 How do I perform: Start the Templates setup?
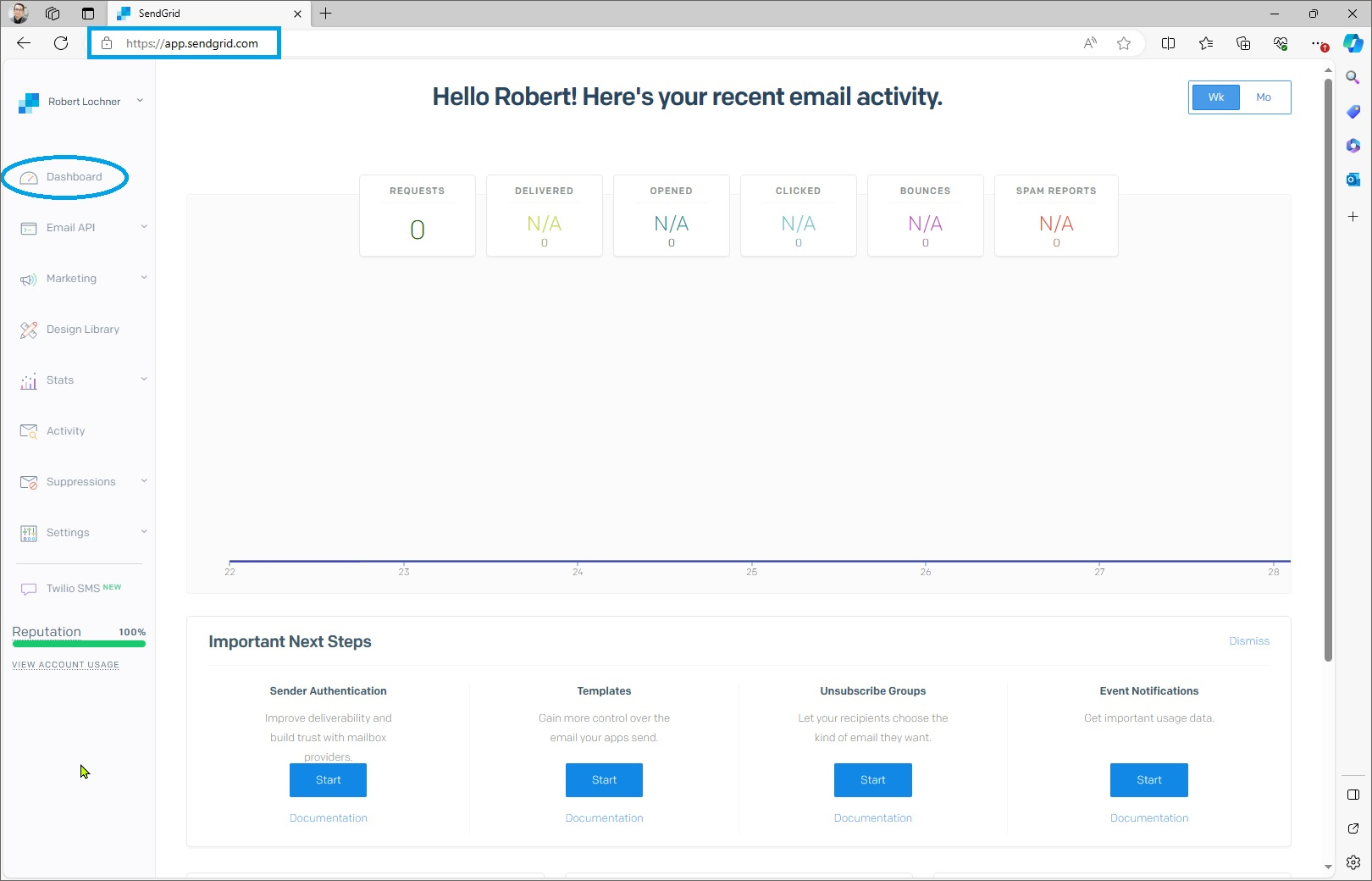604,780
